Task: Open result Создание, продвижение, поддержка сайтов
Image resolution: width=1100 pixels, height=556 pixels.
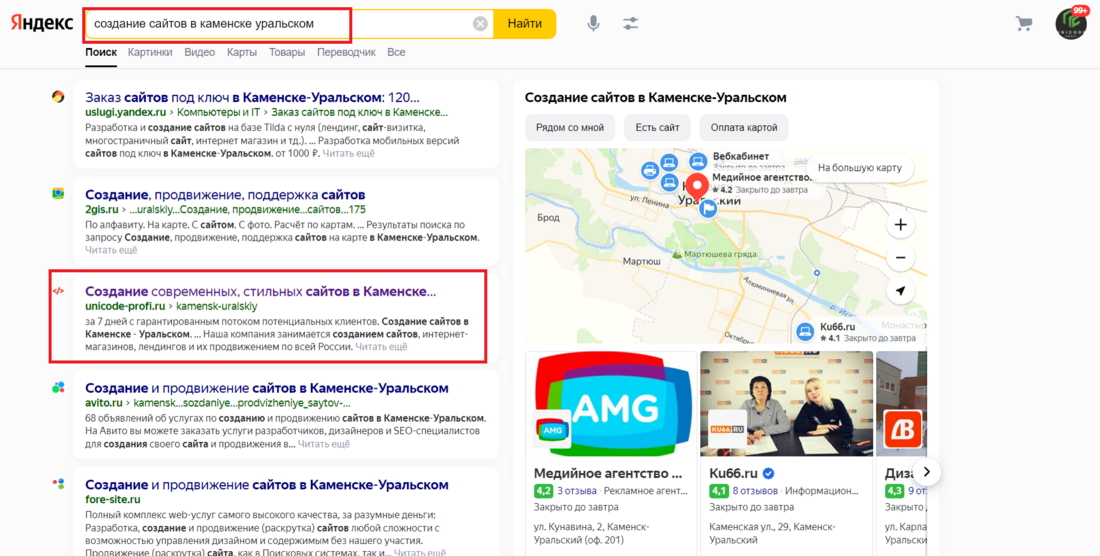Action: coord(225,194)
